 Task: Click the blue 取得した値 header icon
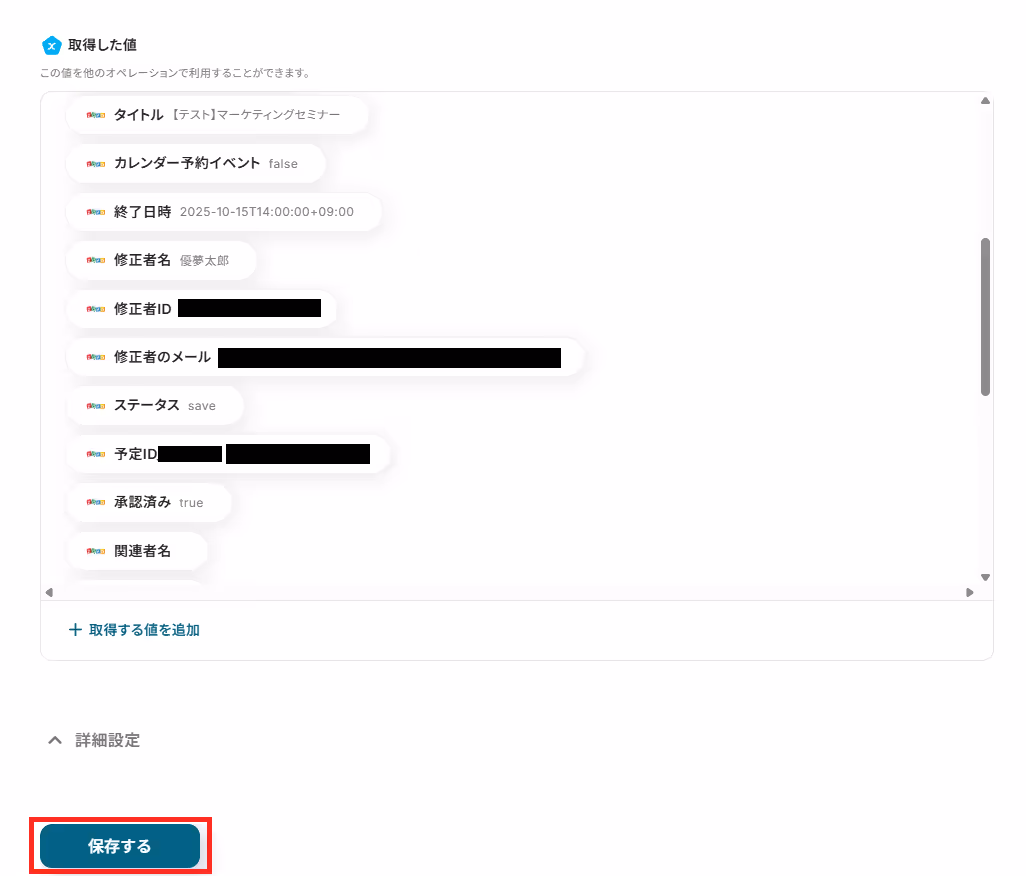[52, 45]
